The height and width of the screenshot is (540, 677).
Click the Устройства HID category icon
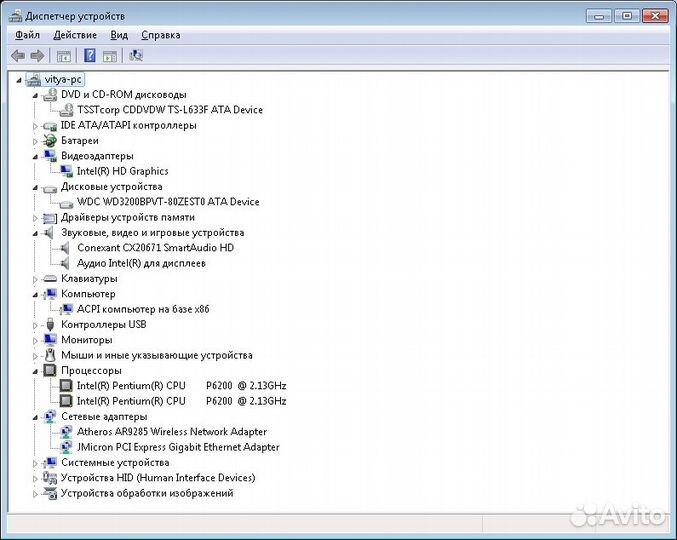pyautogui.click(x=50, y=478)
